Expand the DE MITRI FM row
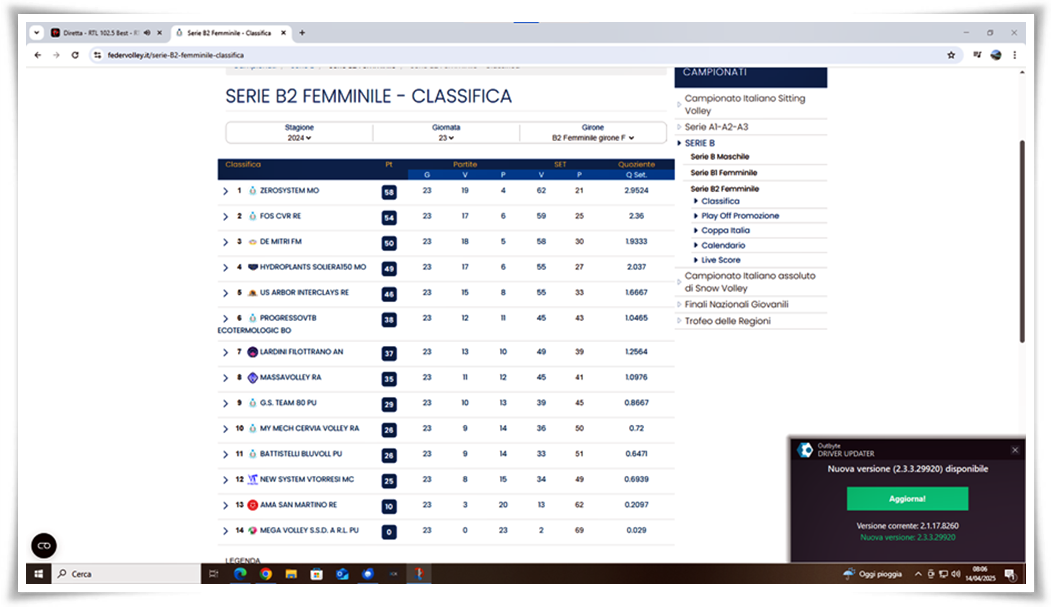 225,242
